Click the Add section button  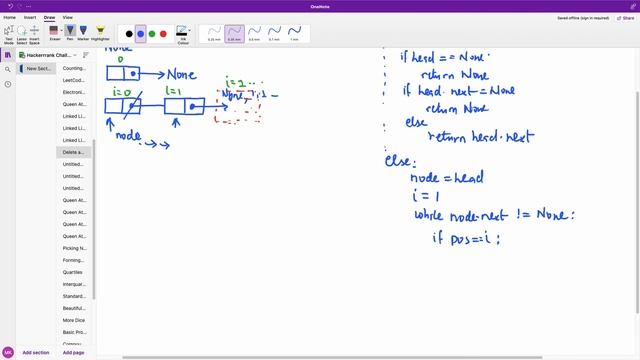(x=36, y=352)
